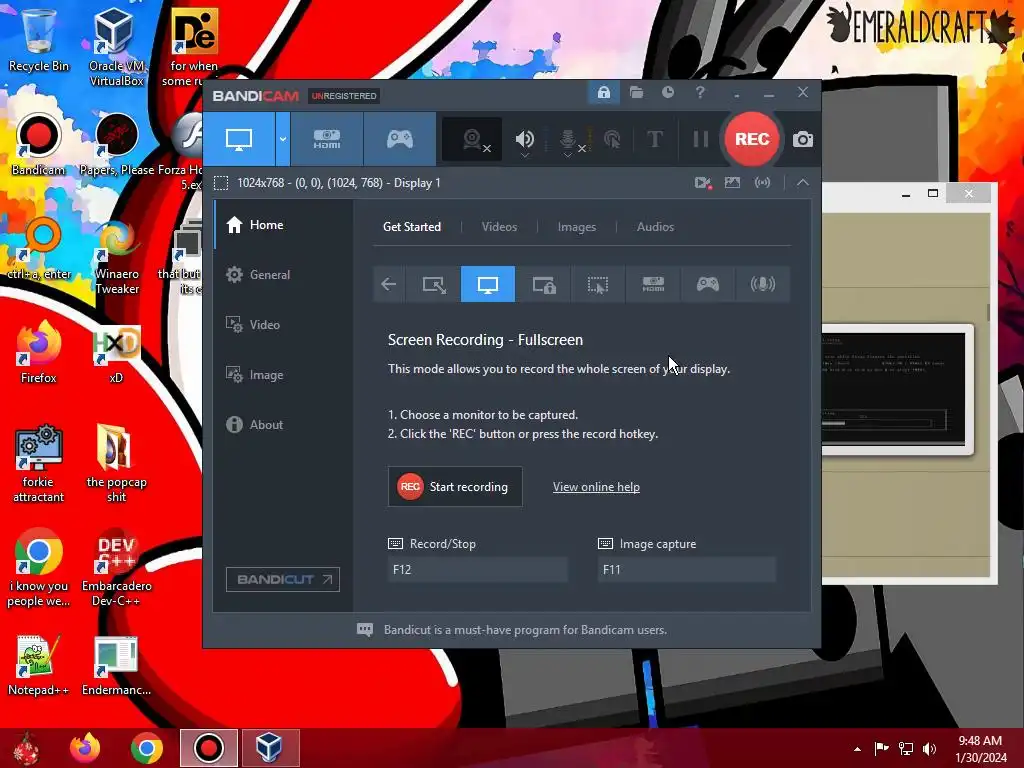Select rectangle-on-screen mode icon

(434, 284)
